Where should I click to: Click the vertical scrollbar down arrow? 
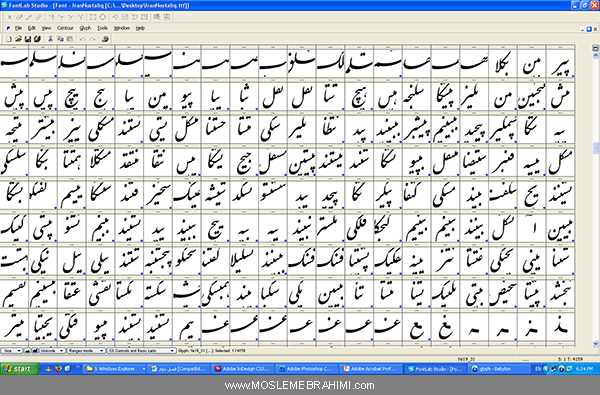tap(595, 344)
